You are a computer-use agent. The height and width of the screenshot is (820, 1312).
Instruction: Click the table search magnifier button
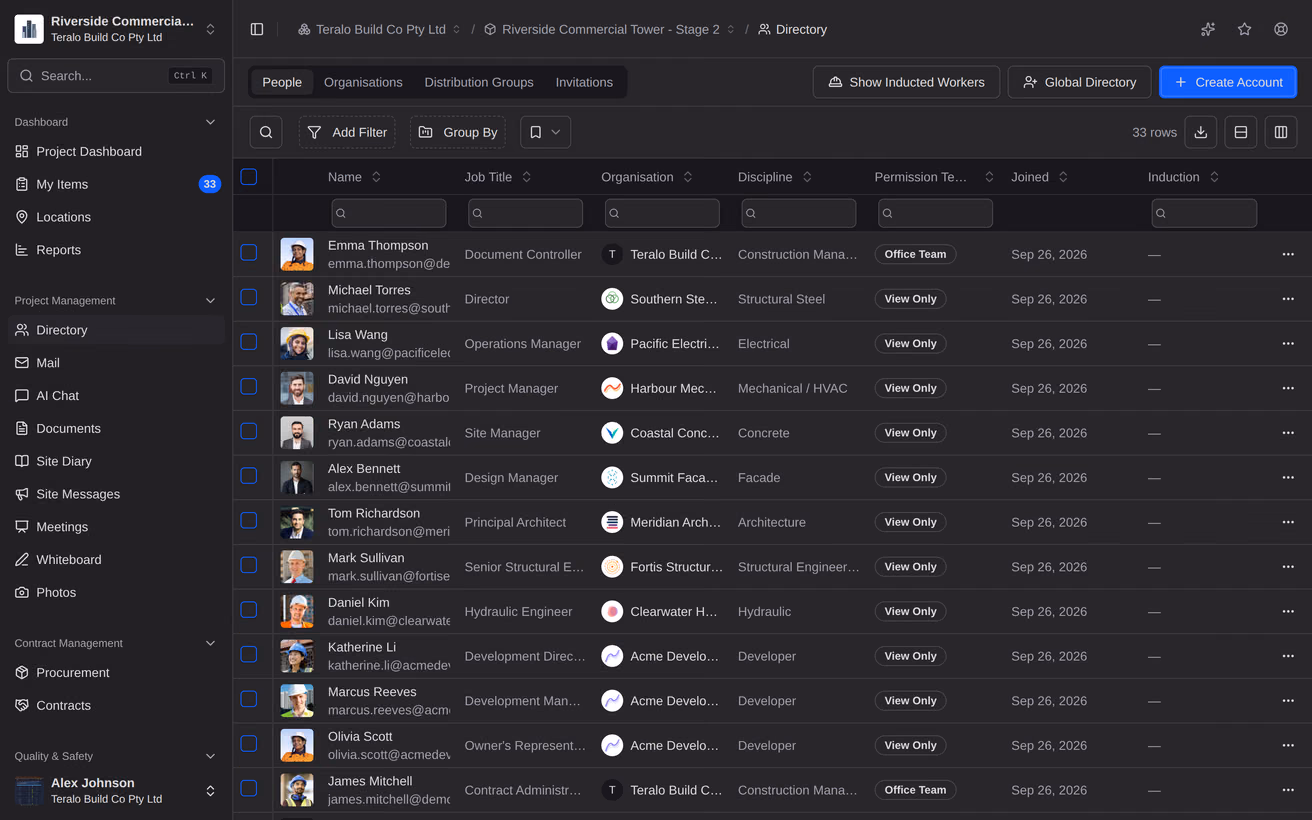coord(266,132)
